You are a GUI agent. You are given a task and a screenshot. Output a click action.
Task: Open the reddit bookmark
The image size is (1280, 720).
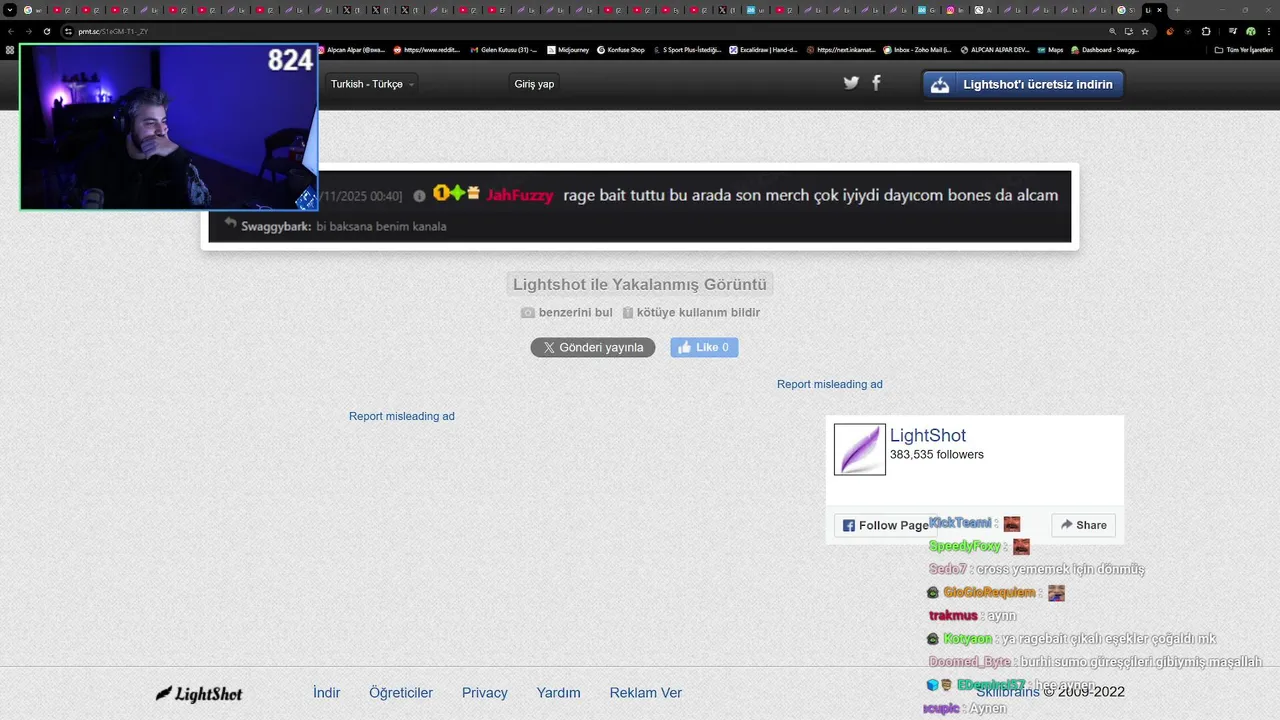(427, 49)
